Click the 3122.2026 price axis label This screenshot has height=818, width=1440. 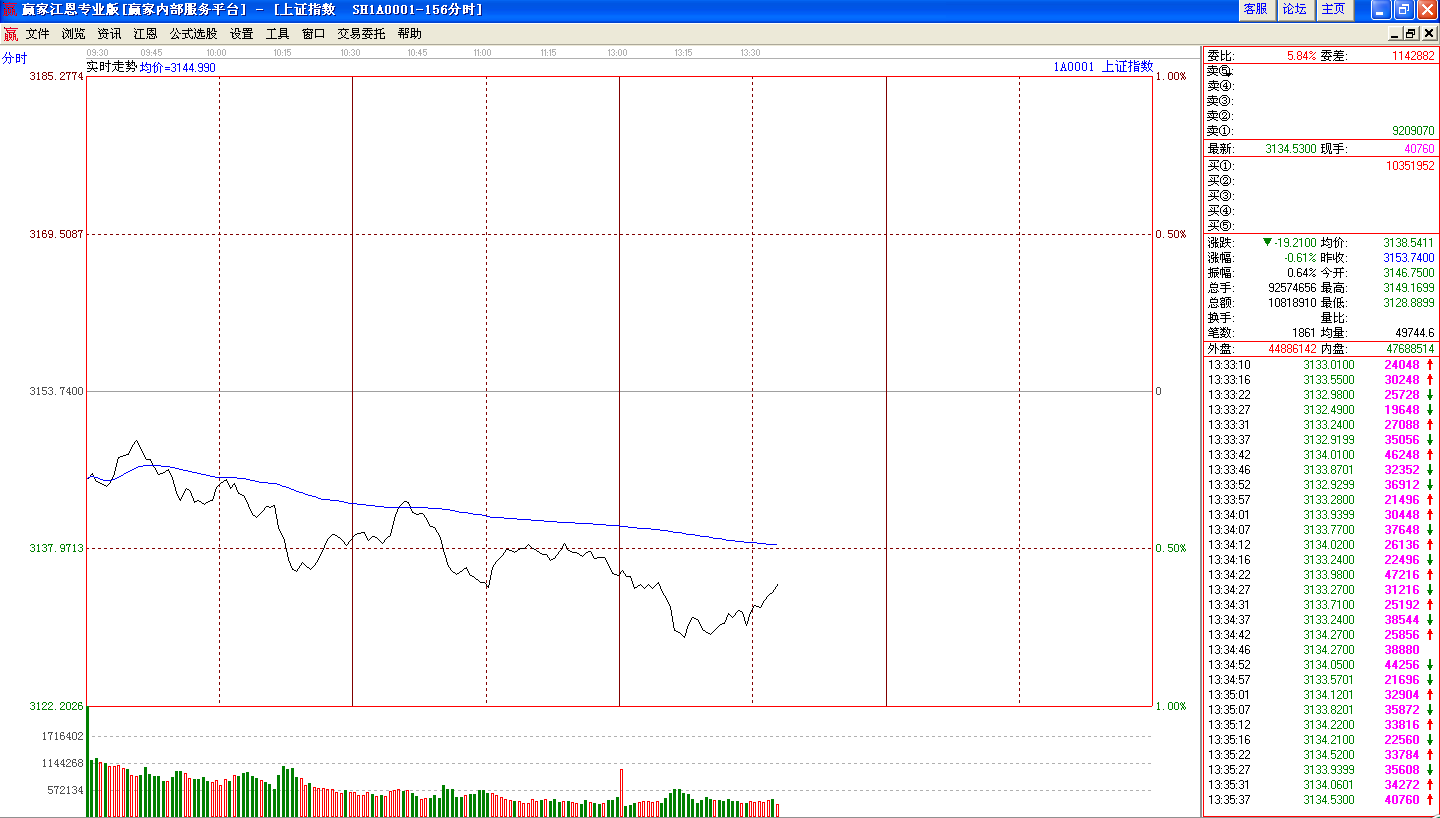pyautogui.click(x=57, y=706)
